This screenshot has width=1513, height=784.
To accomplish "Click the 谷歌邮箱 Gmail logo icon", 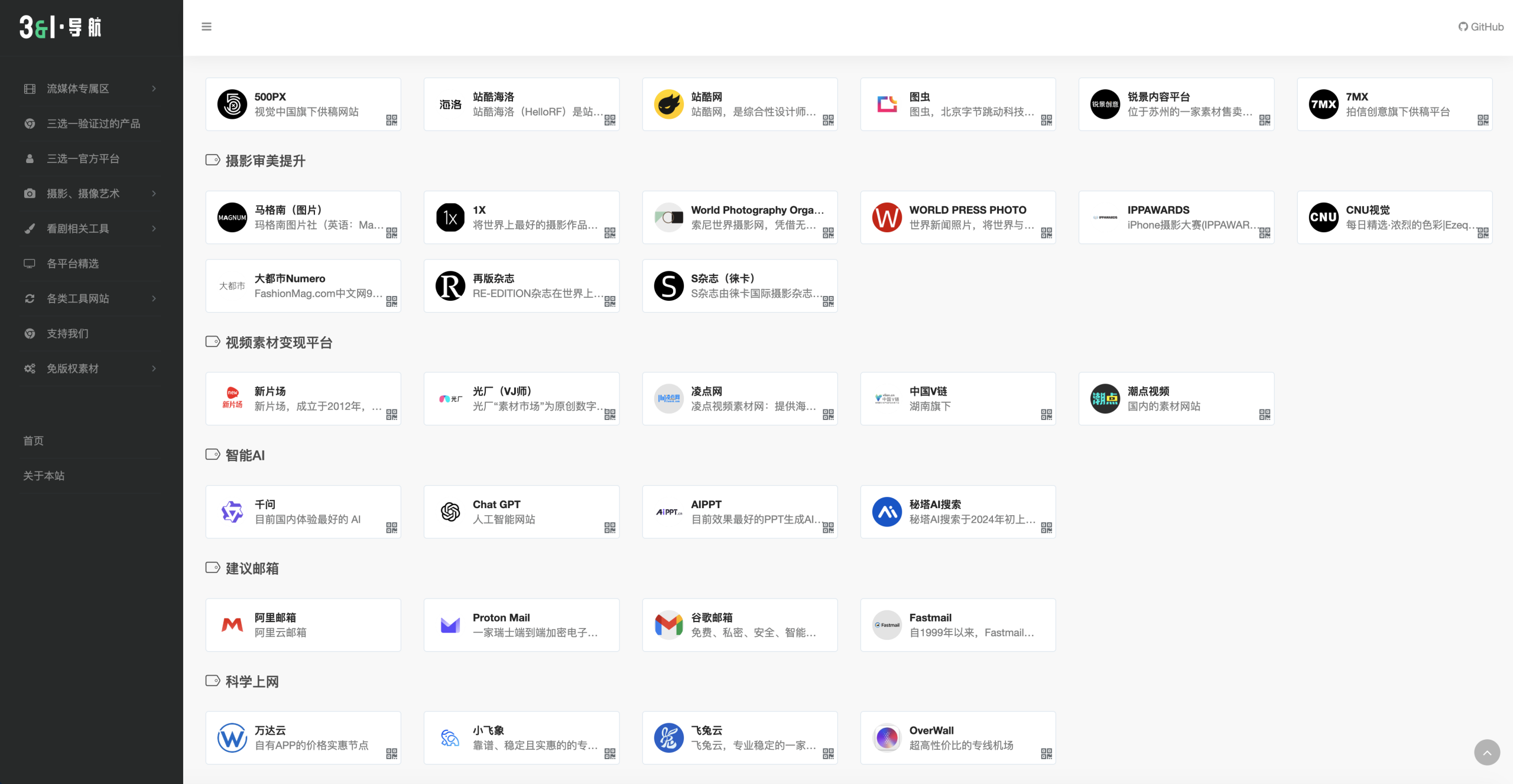I will coord(668,624).
